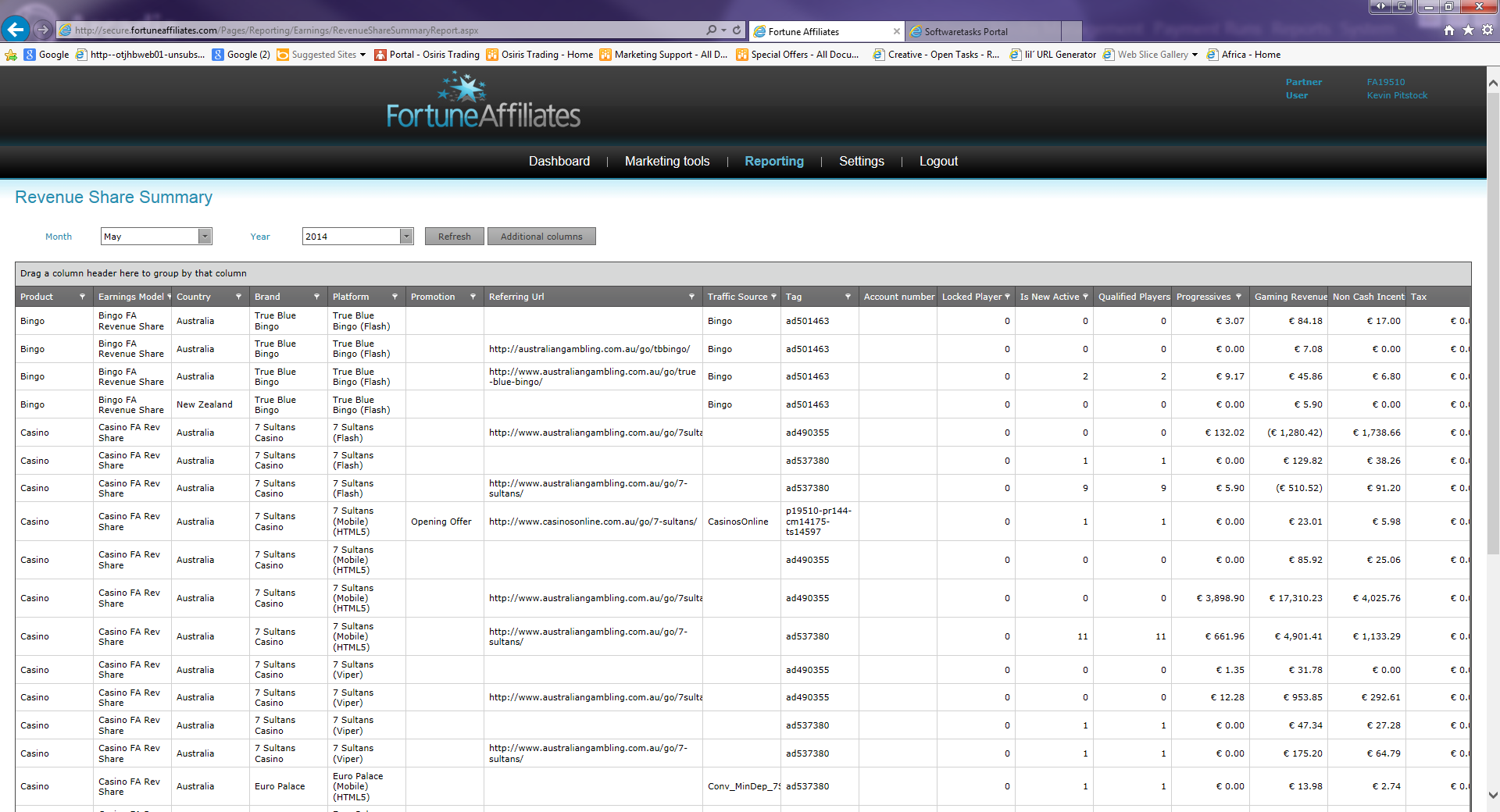Image resolution: width=1500 pixels, height=812 pixels.
Task: Click the add-to-favorites-bar star icon
Action: (11, 55)
